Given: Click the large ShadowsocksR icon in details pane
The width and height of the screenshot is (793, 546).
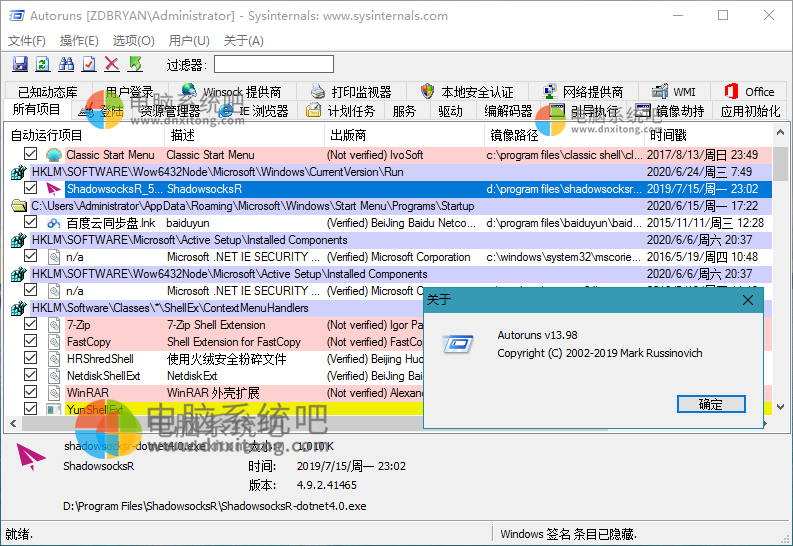Looking at the screenshot, I should 31,457.
